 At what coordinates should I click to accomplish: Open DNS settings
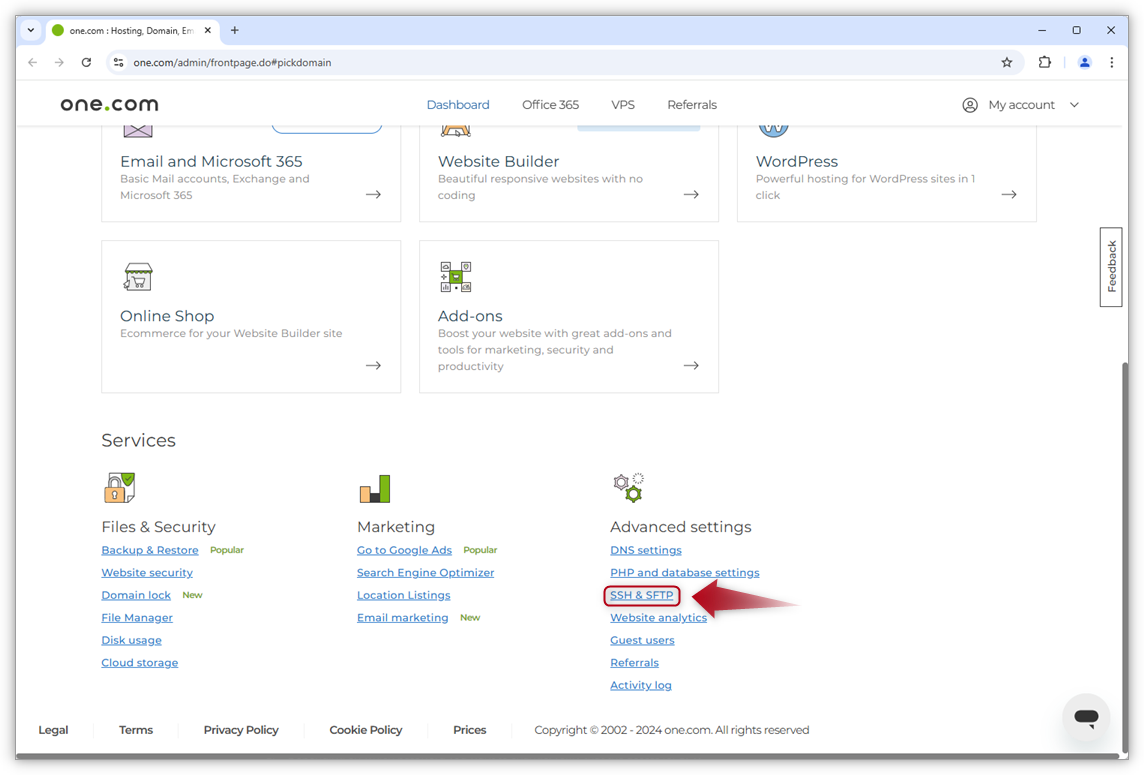click(x=646, y=550)
